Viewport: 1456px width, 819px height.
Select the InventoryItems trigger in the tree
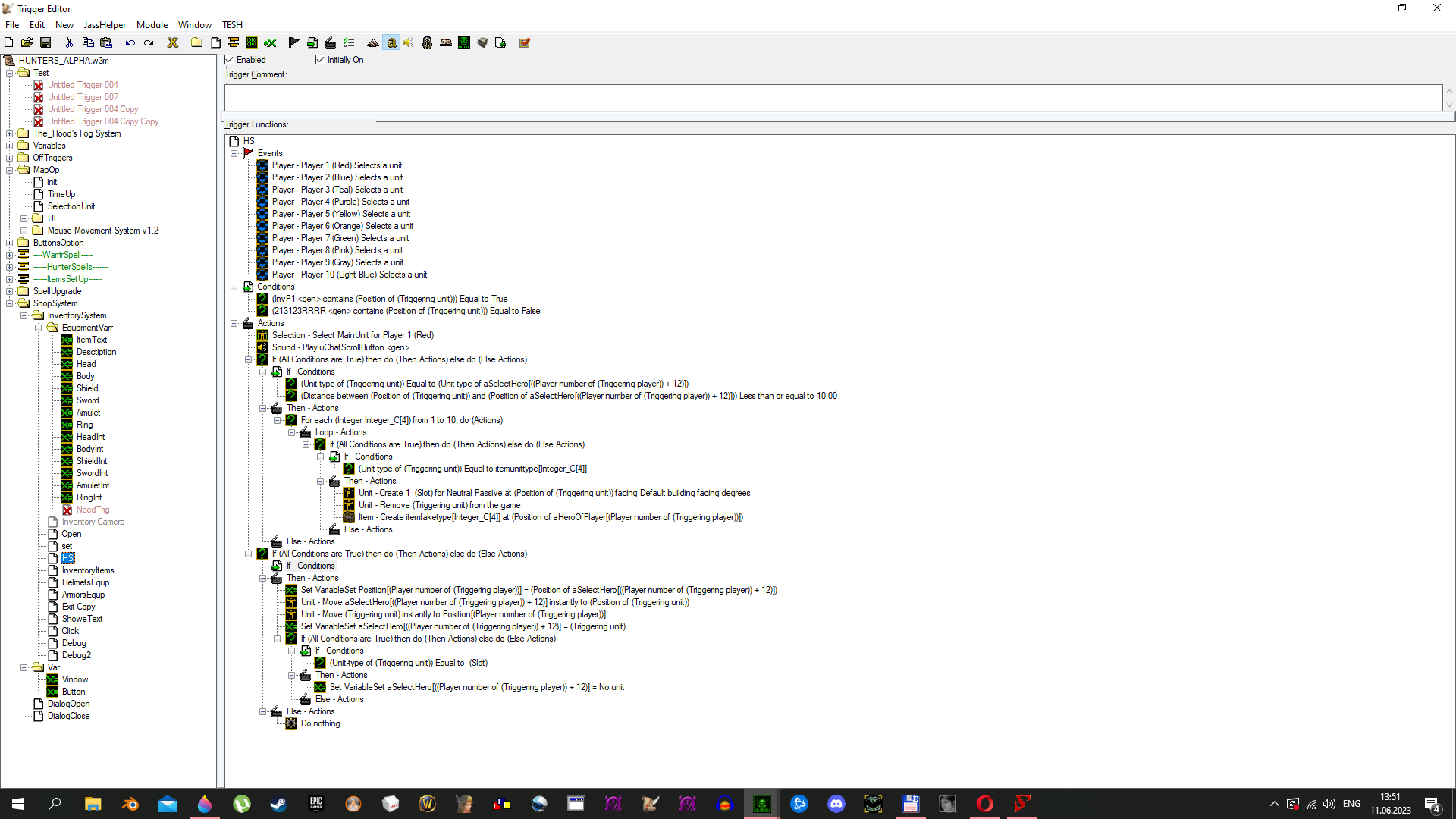tap(88, 570)
